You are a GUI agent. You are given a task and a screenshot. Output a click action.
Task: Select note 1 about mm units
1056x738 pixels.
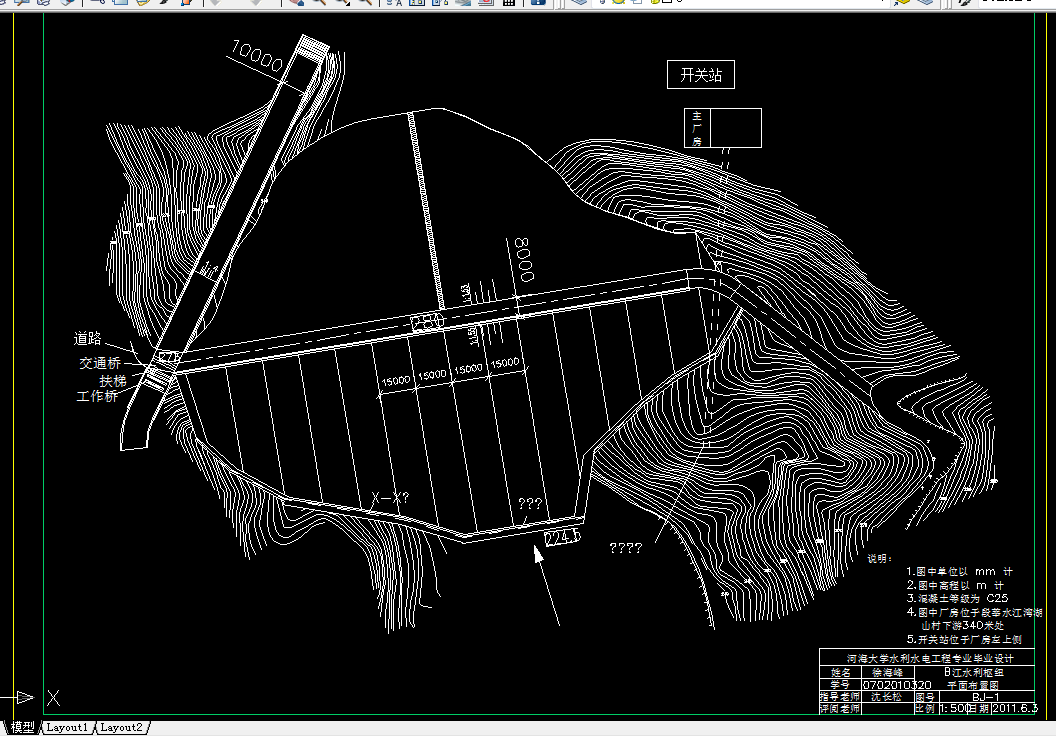959,572
